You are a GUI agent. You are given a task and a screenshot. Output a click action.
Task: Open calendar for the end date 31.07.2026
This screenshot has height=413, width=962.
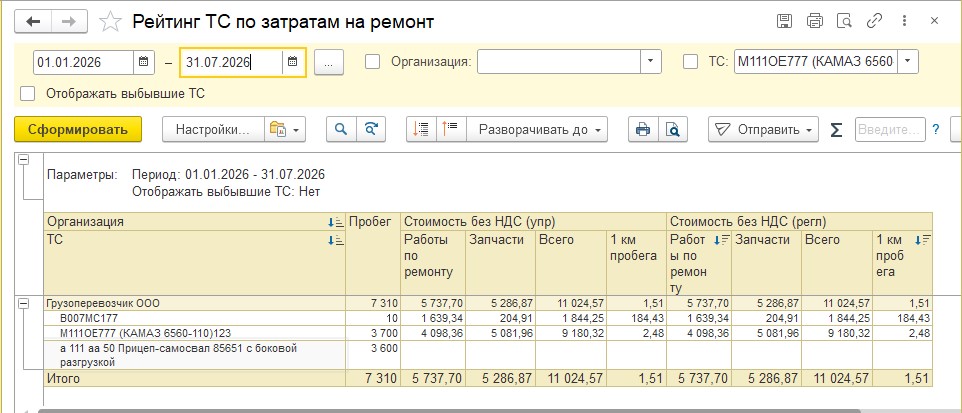(293, 62)
